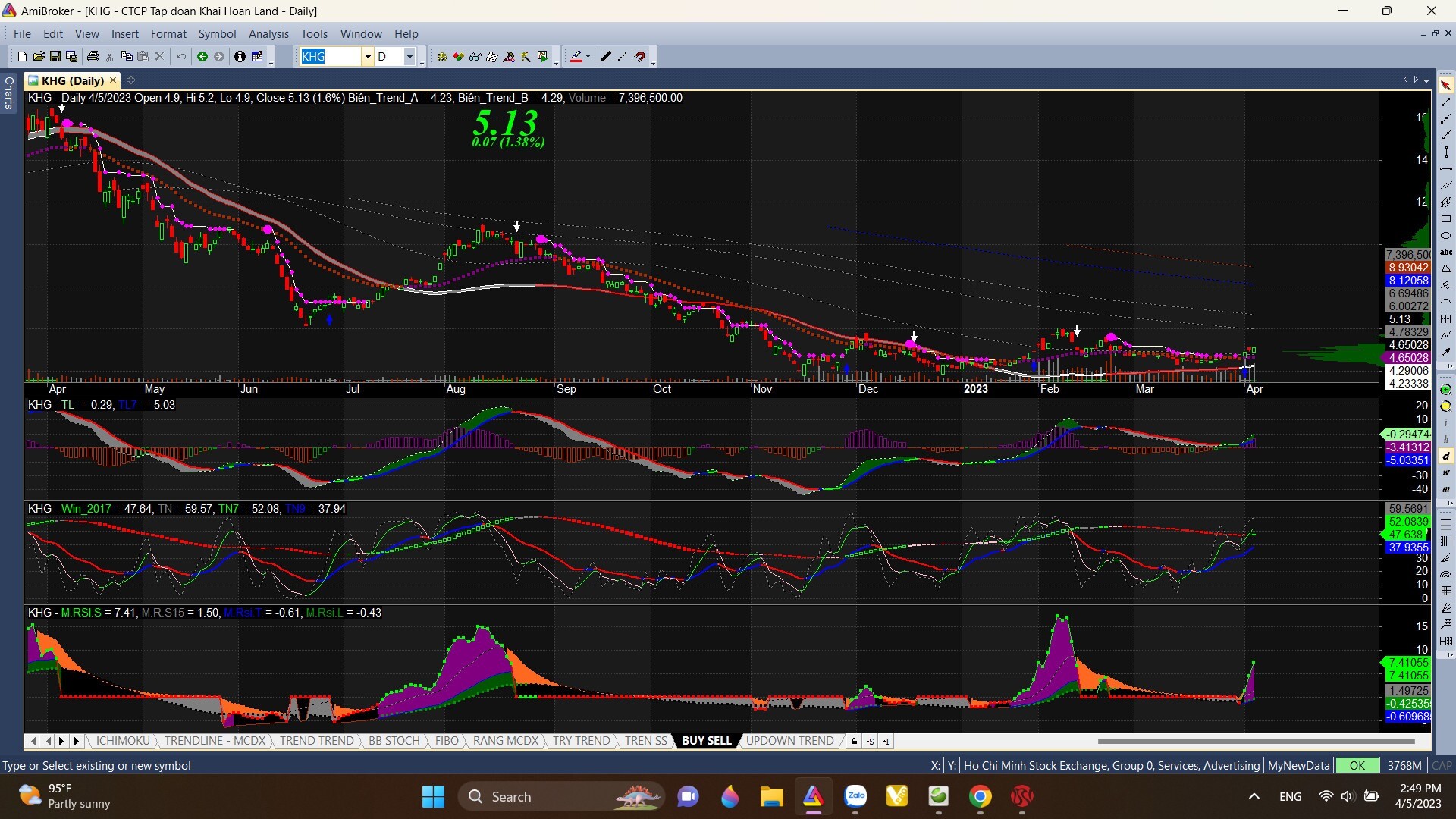Select the Arrow pointer drawing tool

click(1445, 85)
